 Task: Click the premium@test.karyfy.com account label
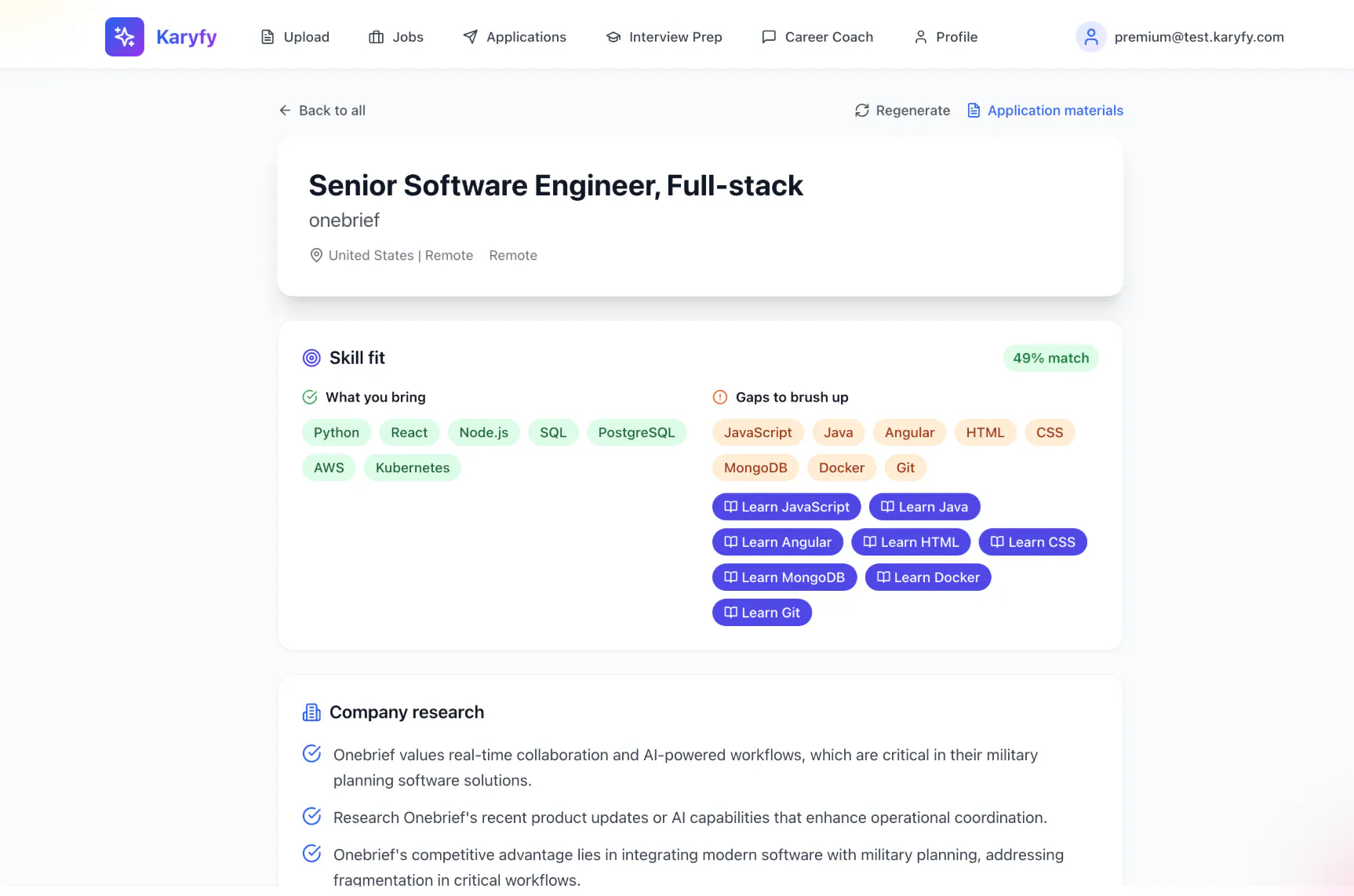coord(1199,37)
